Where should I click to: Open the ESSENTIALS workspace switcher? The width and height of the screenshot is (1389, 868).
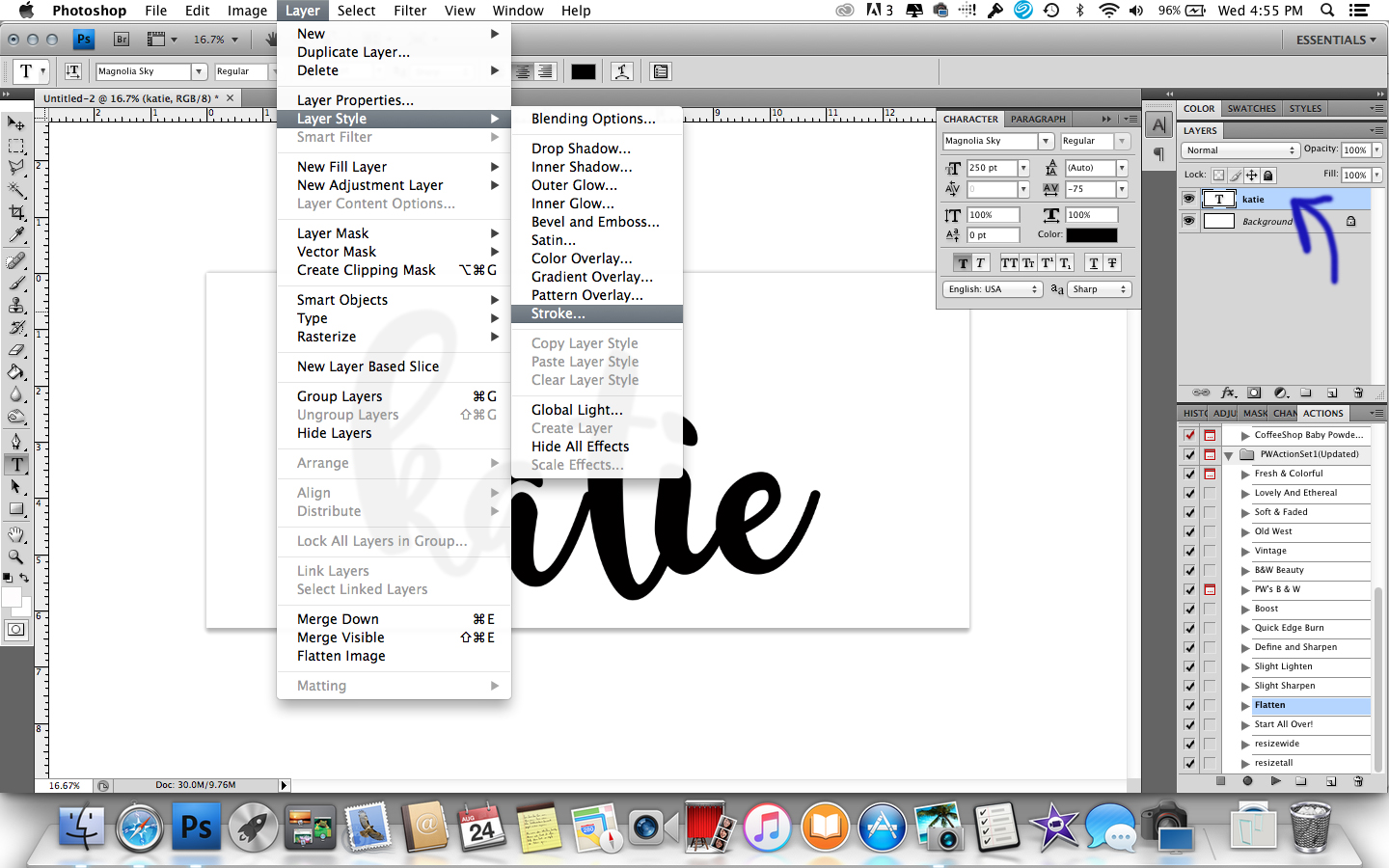(1336, 40)
